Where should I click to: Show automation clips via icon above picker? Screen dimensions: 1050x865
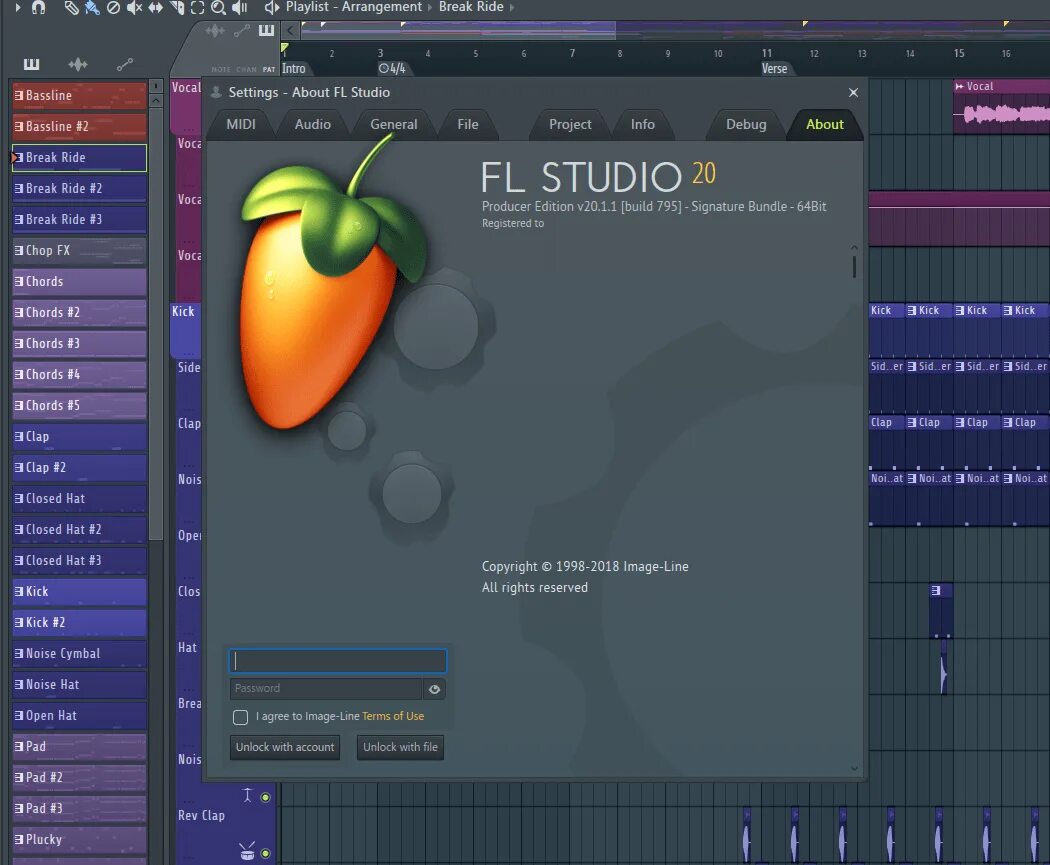click(x=125, y=64)
